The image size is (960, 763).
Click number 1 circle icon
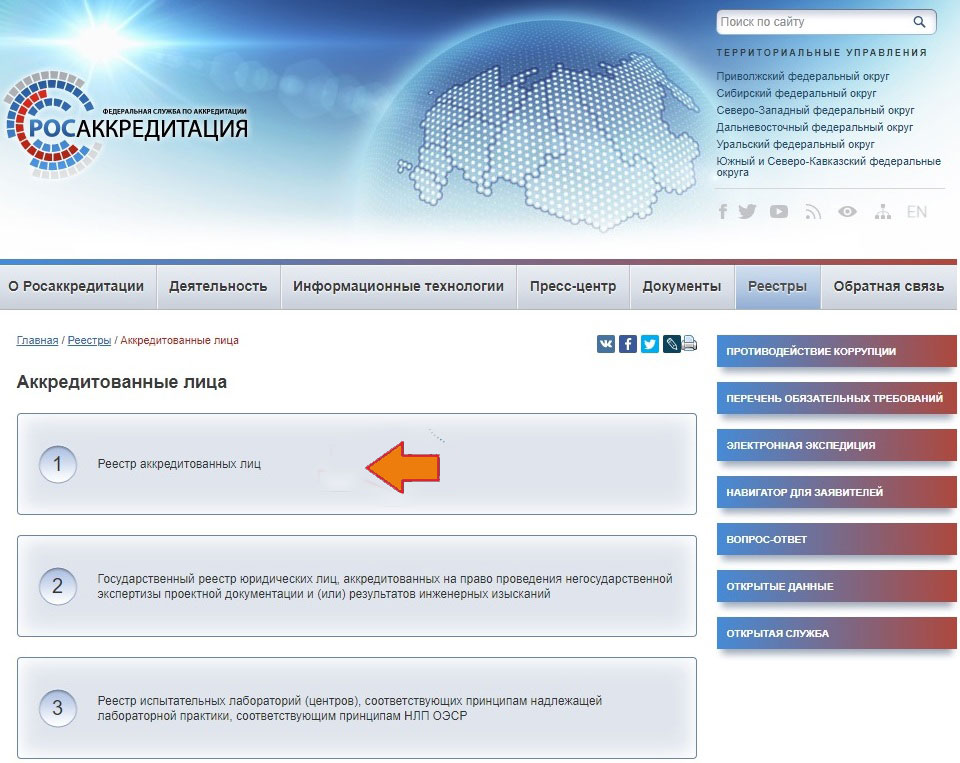(x=58, y=464)
